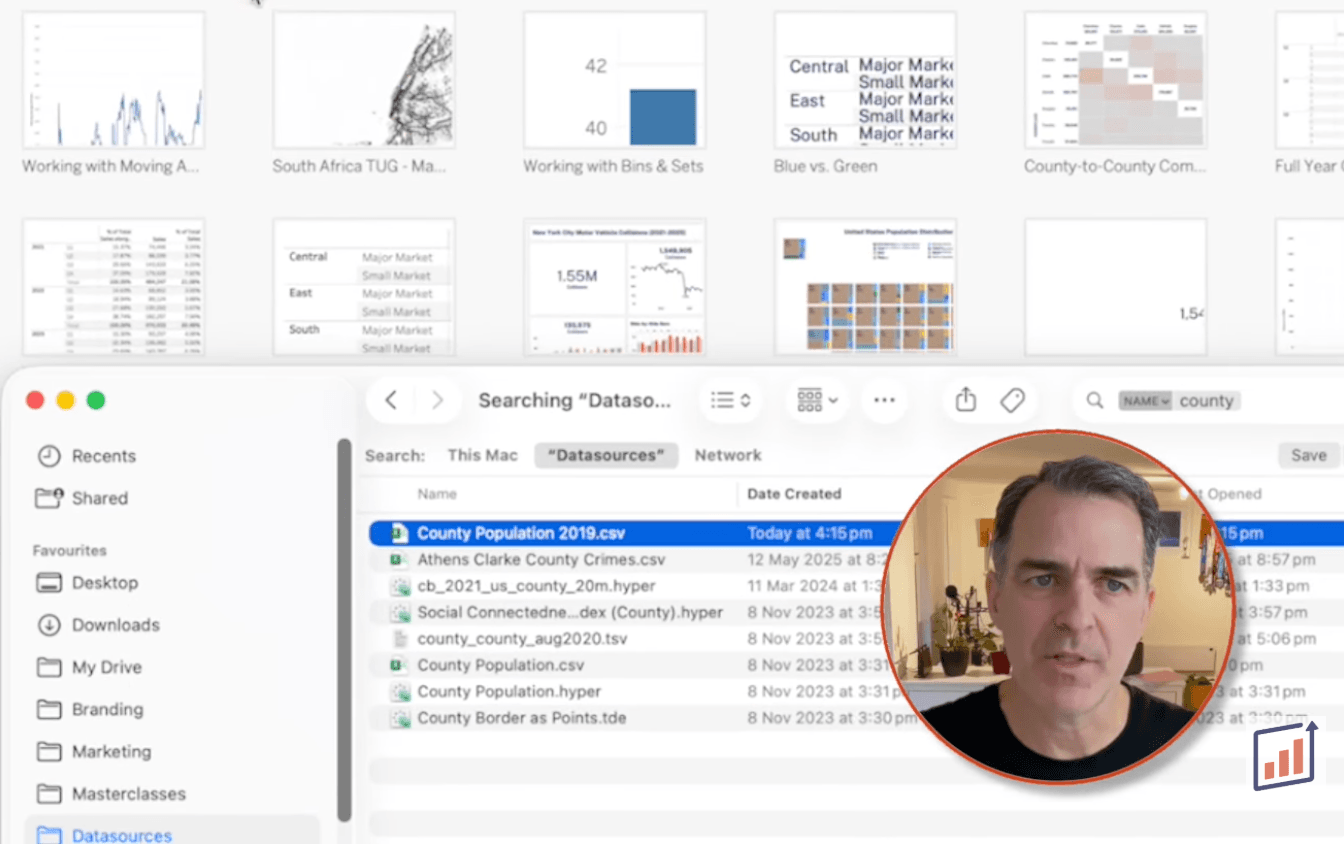
Task: Open Recents in the Finder sidebar
Action: pyautogui.click(x=102, y=456)
